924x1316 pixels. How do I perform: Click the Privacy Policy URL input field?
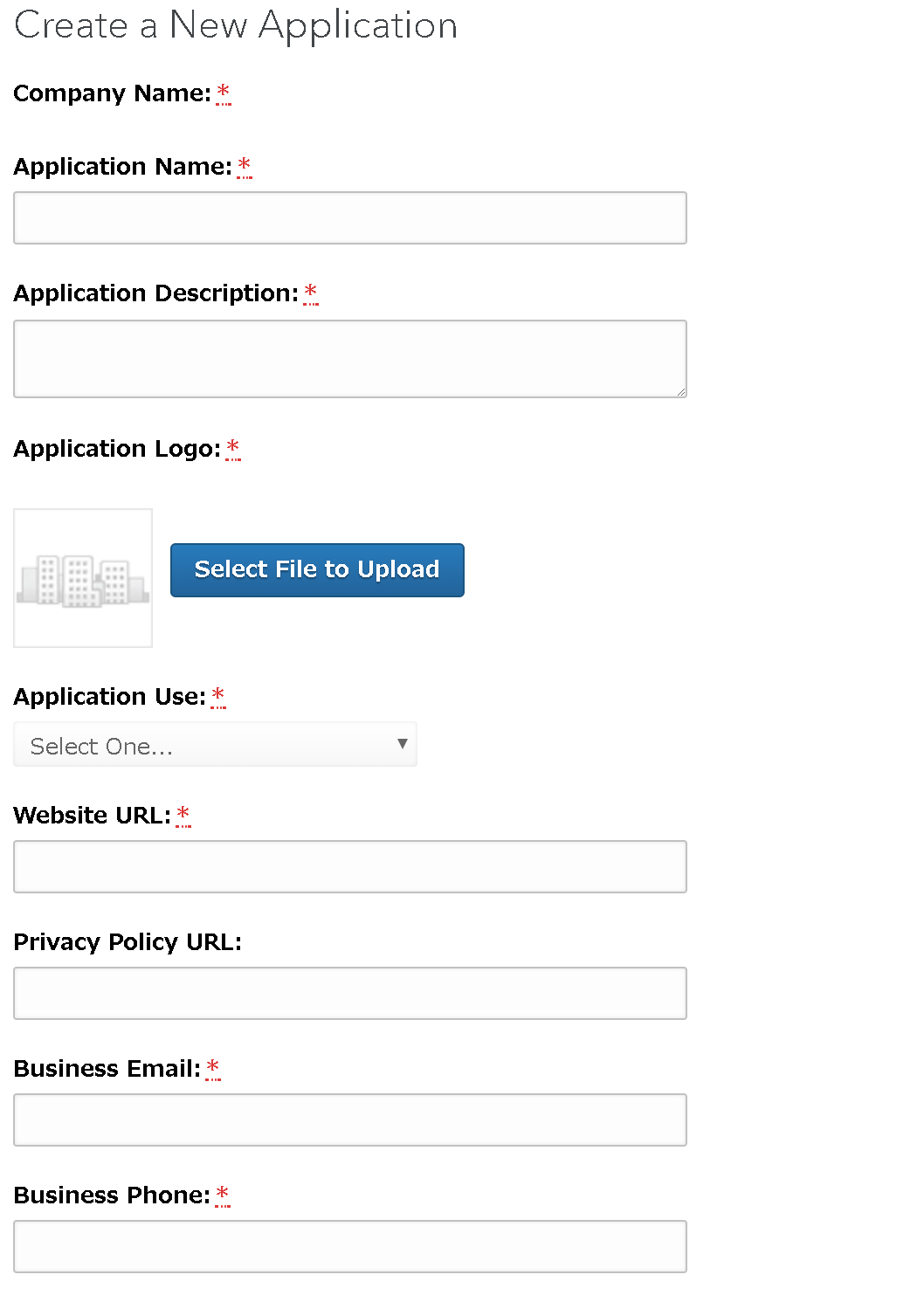pos(350,993)
